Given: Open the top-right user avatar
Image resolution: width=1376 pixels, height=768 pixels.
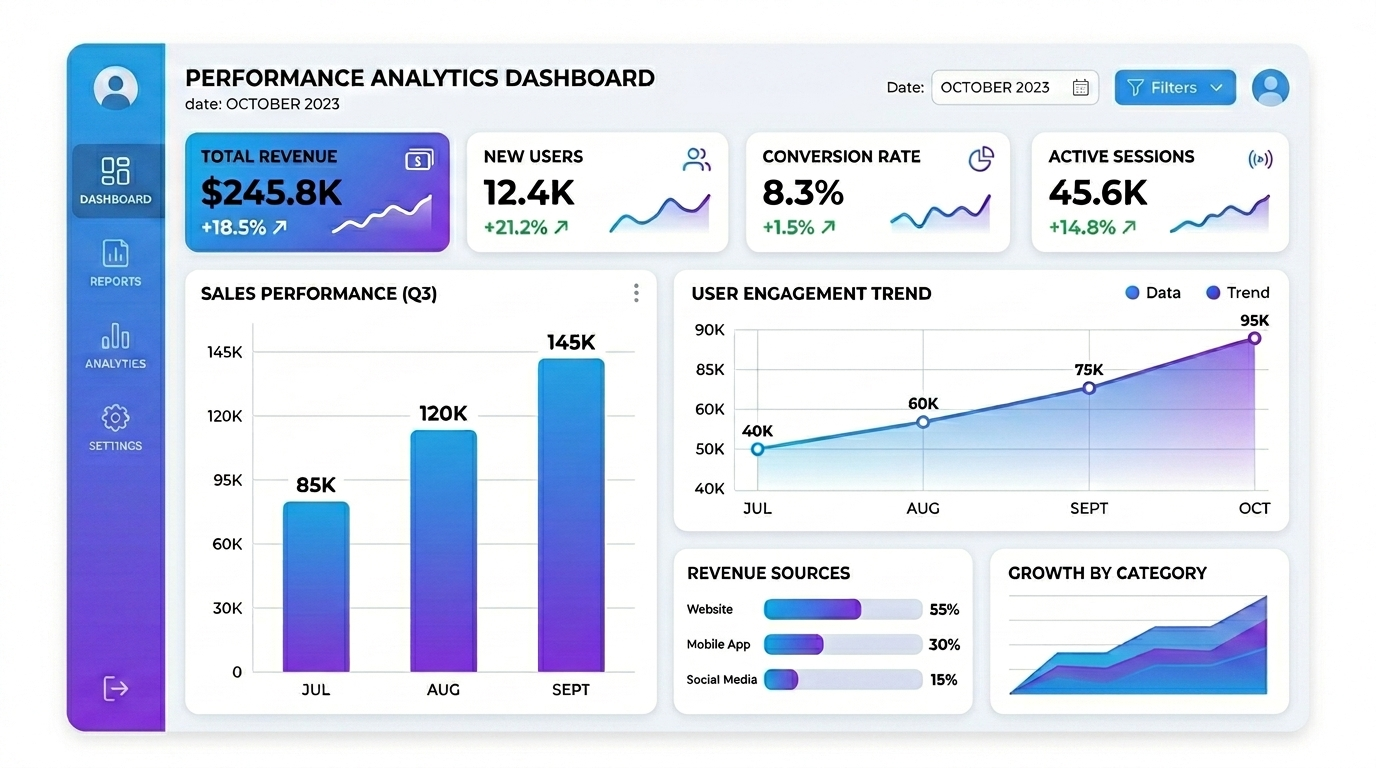Looking at the screenshot, I should 1270,88.
